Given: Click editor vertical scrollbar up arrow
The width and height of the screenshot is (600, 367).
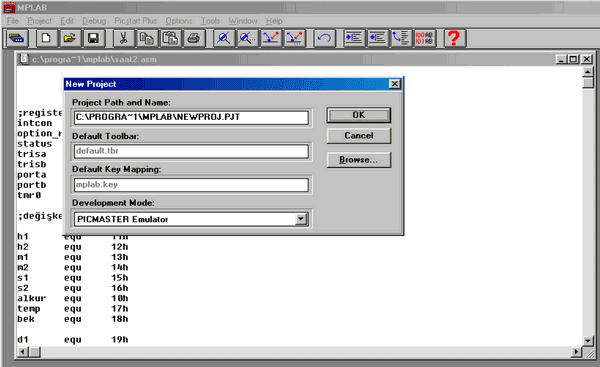Looking at the screenshot, I should click(588, 72).
